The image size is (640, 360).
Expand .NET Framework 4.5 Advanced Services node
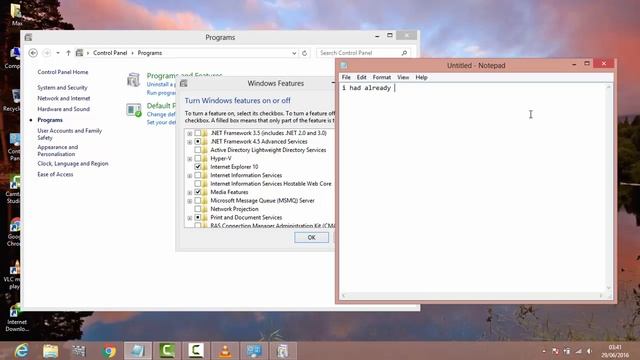[x=189, y=142]
